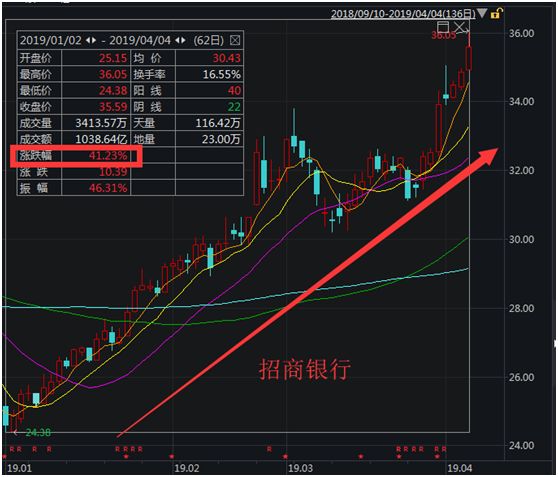
Task: Click the 28.00 price axis label
Action: coord(521,308)
